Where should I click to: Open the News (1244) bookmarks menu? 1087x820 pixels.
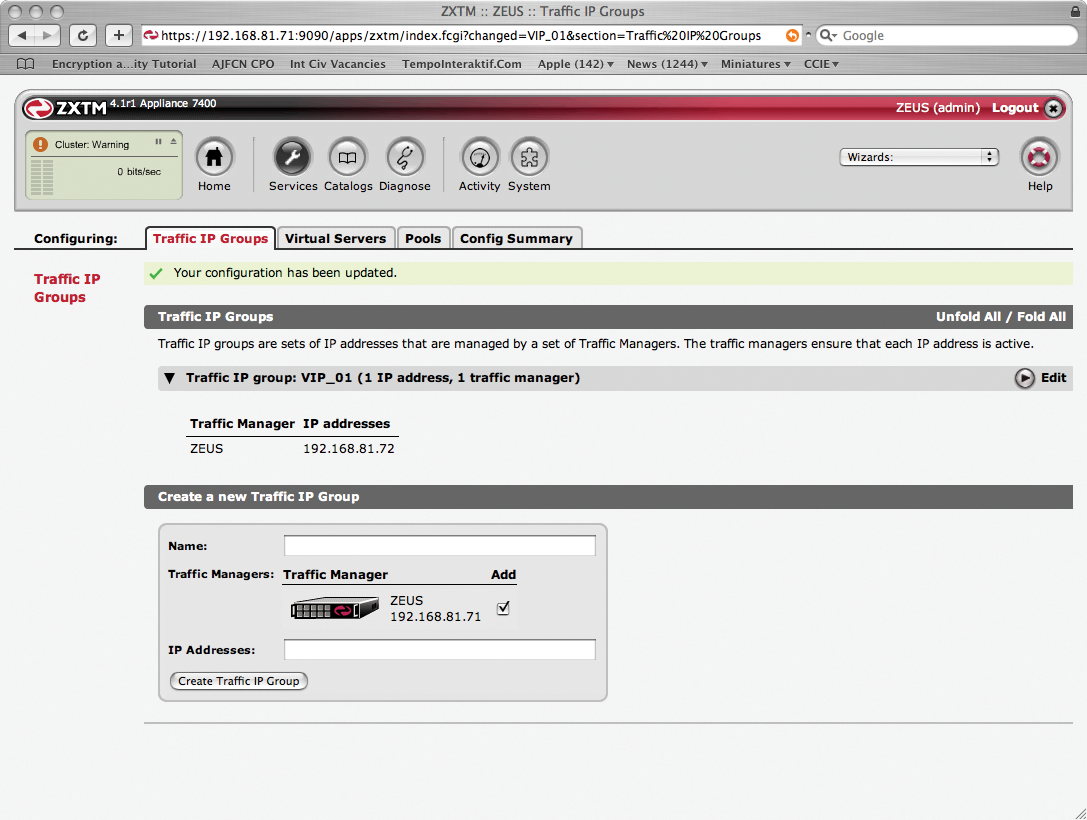pos(667,64)
